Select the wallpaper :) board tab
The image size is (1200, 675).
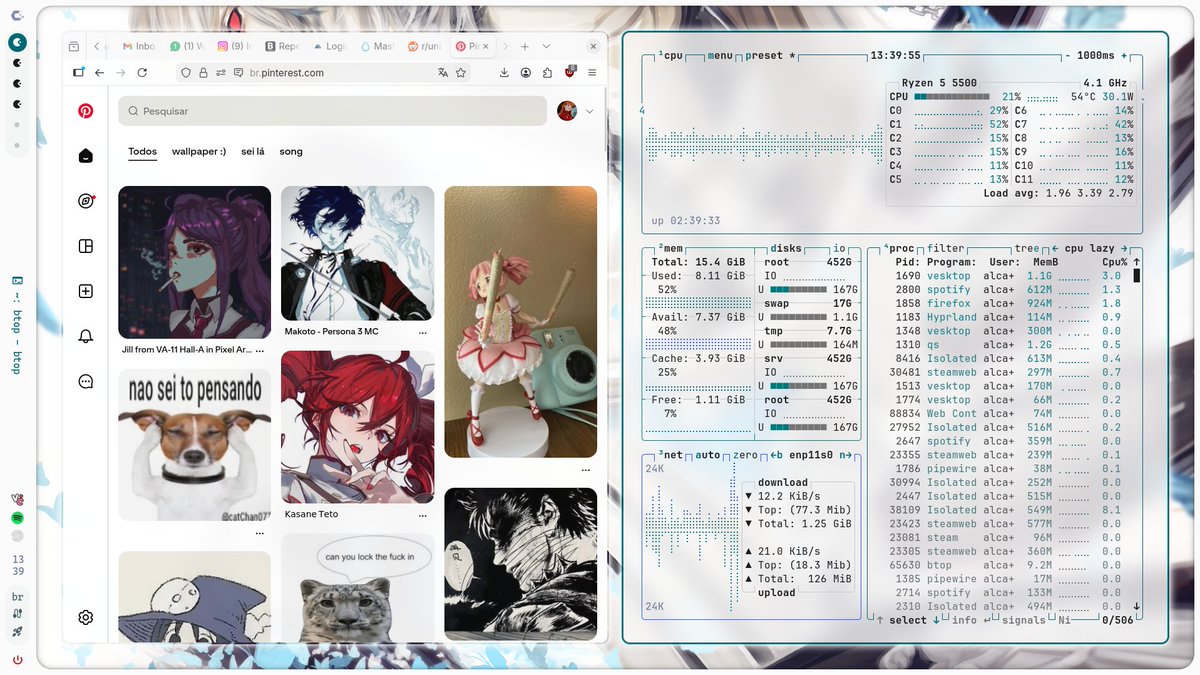(199, 152)
